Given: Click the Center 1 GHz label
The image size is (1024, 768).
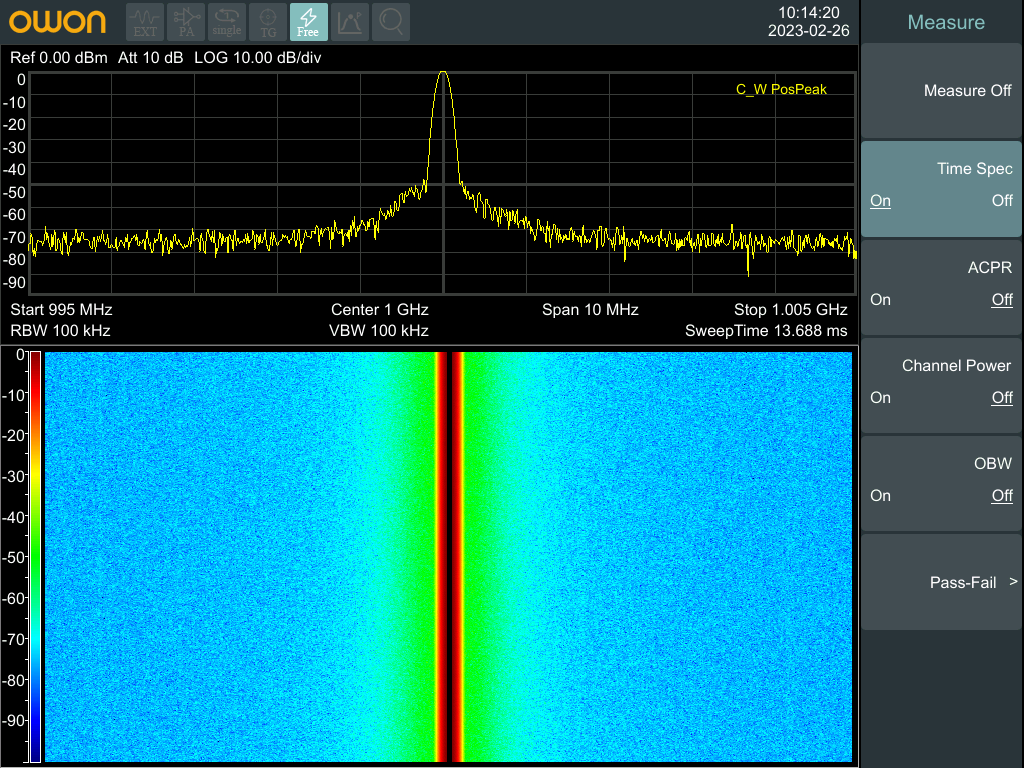Looking at the screenshot, I should tap(379, 310).
